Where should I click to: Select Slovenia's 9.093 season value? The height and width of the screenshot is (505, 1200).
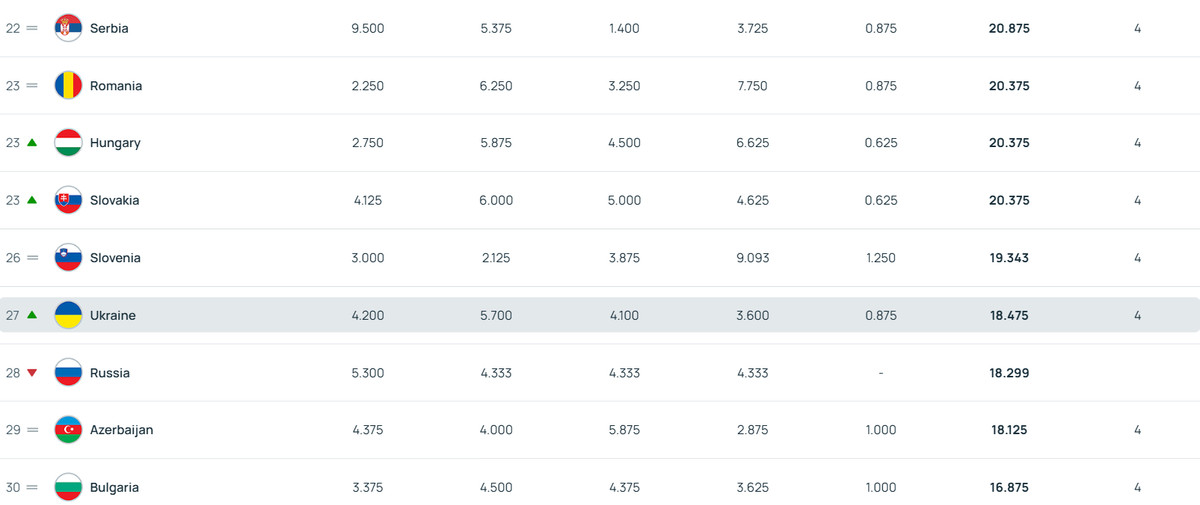coord(752,258)
